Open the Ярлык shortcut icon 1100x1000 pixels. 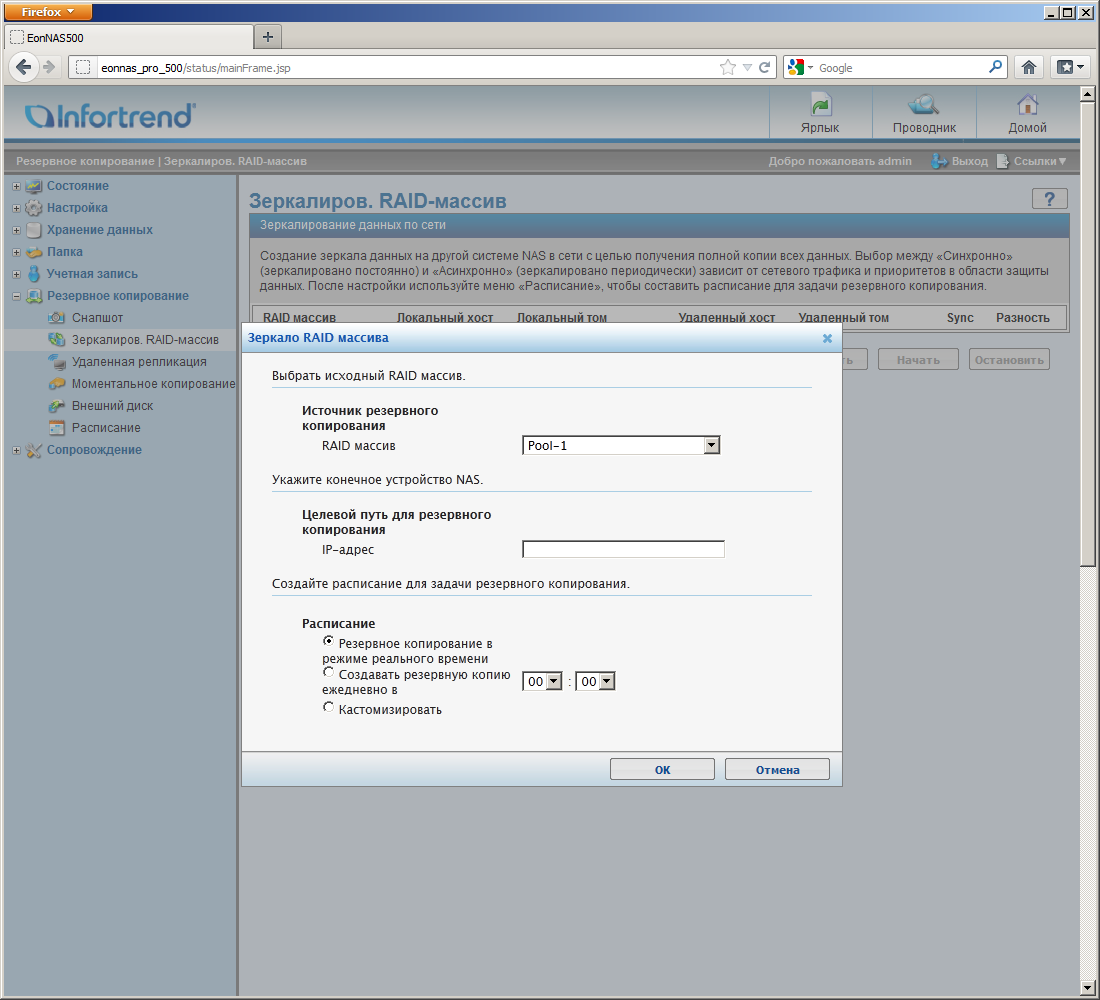pyautogui.click(x=820, y=105)
